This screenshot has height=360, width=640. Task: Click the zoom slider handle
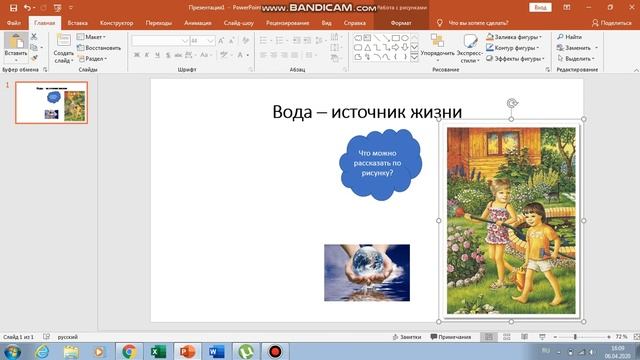tap(575, 337)
